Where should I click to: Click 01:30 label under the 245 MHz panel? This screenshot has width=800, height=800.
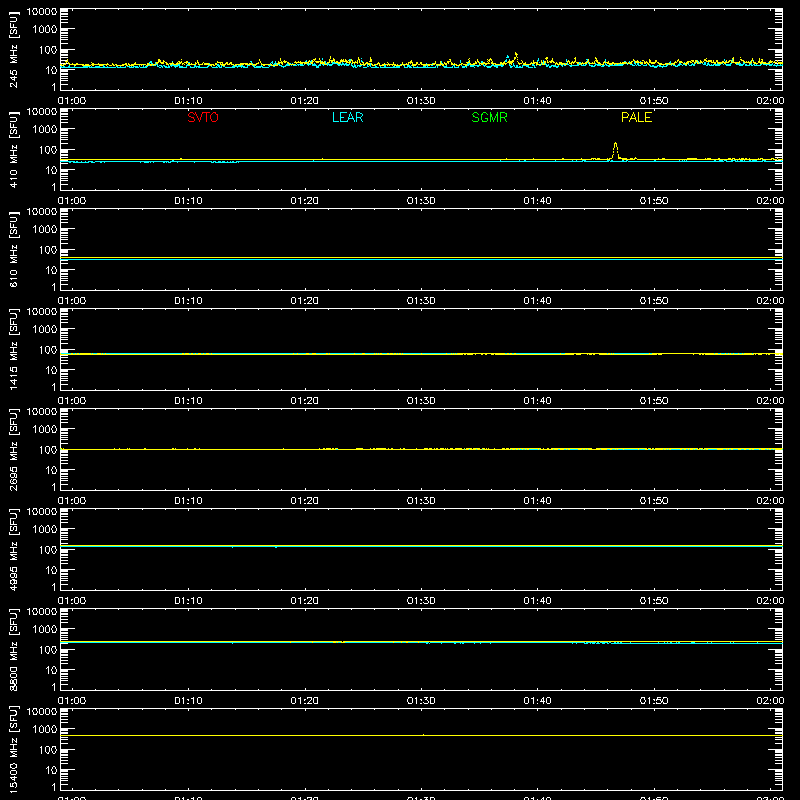[421, 101]
